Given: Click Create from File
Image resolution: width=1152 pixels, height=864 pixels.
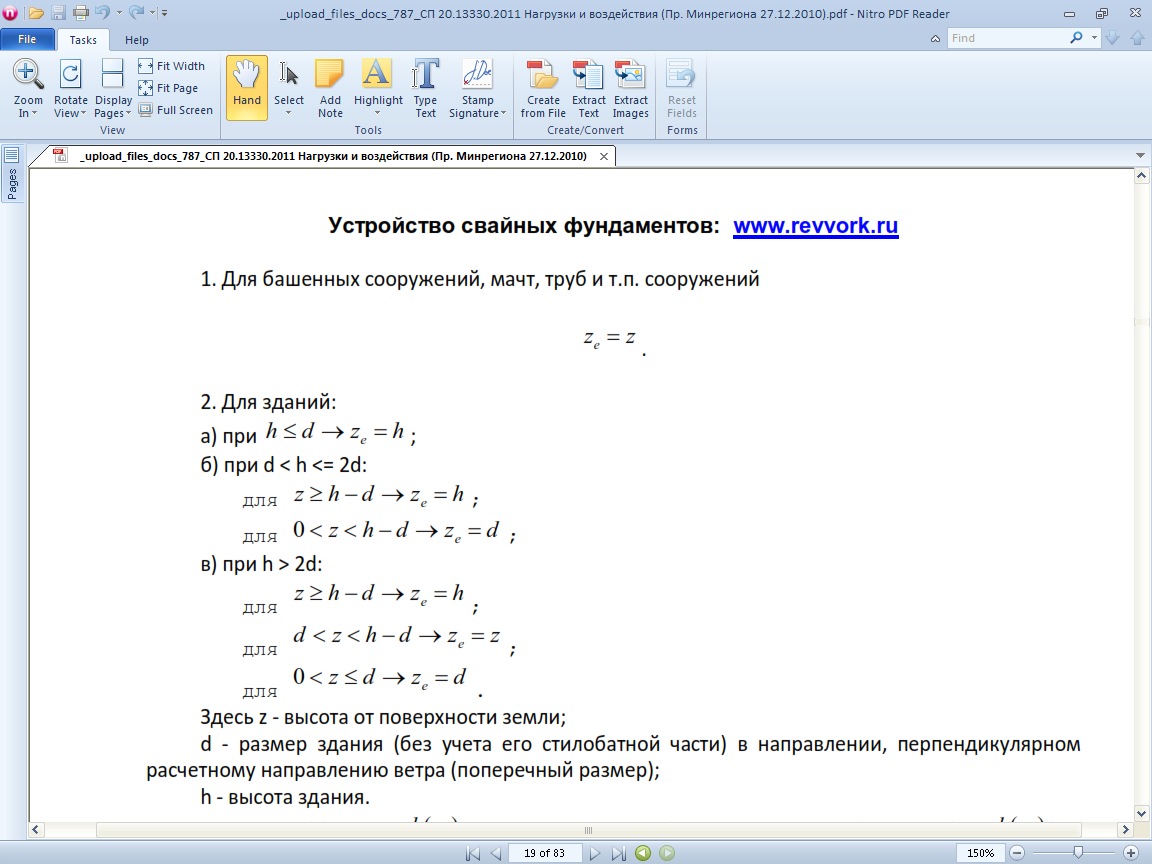Looking at the screenshot, I should [x=543, y=87].
